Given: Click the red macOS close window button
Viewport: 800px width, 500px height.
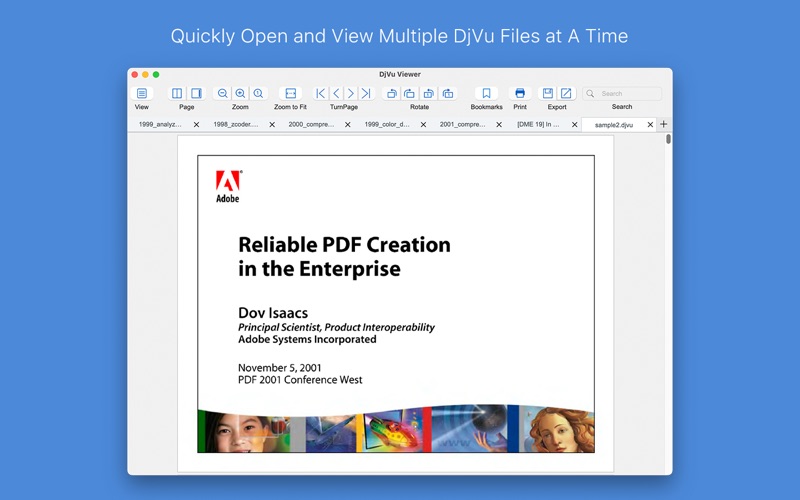Looking at the screenshot, I should tap(135, 74).
